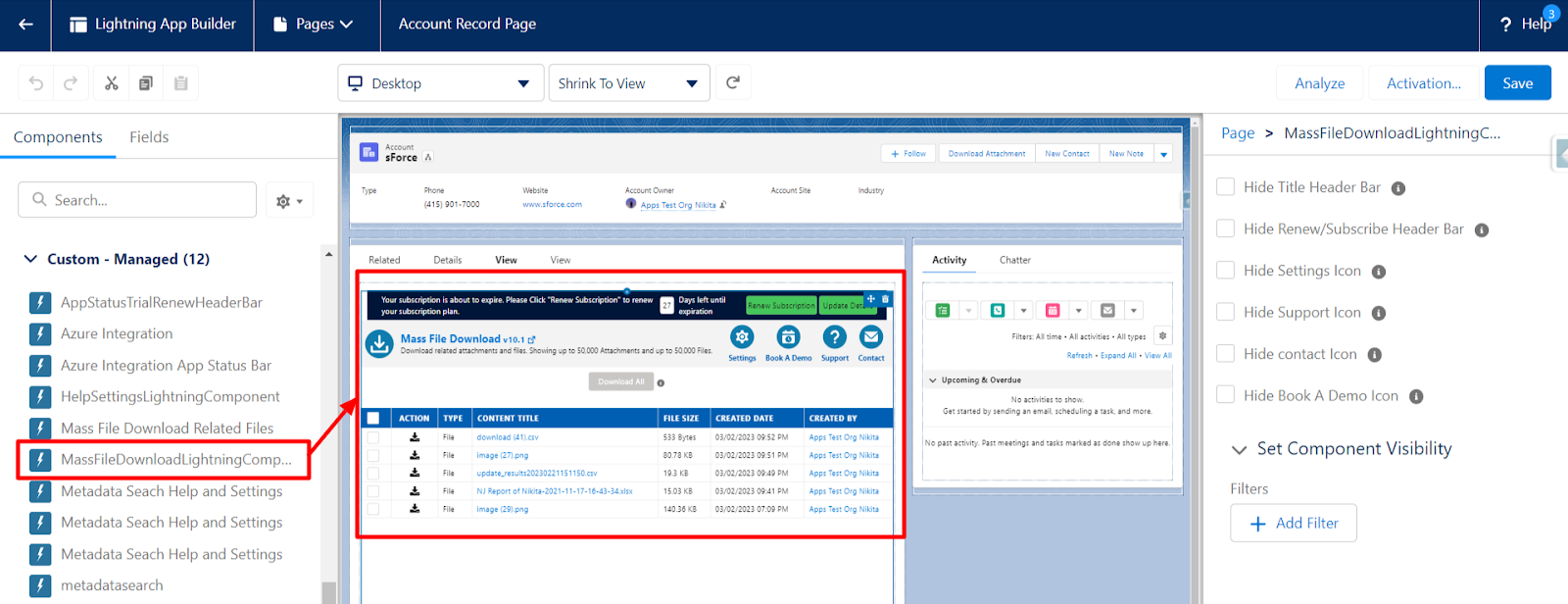The image size is (1568, 604).
Task: Check the box for the image (29).png row
Action: pos(373,509)
